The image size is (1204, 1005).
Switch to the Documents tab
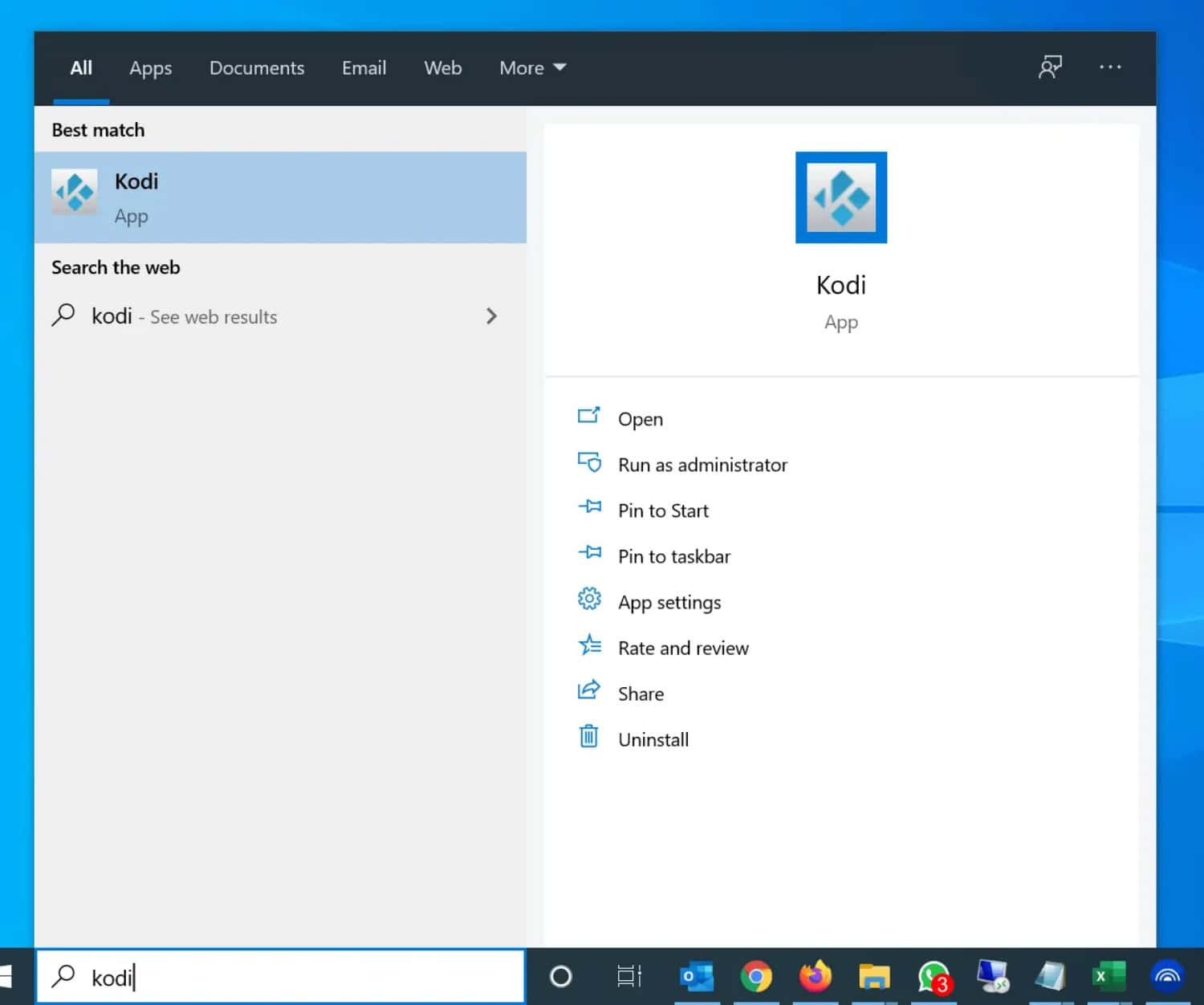[x=257, y=68]
